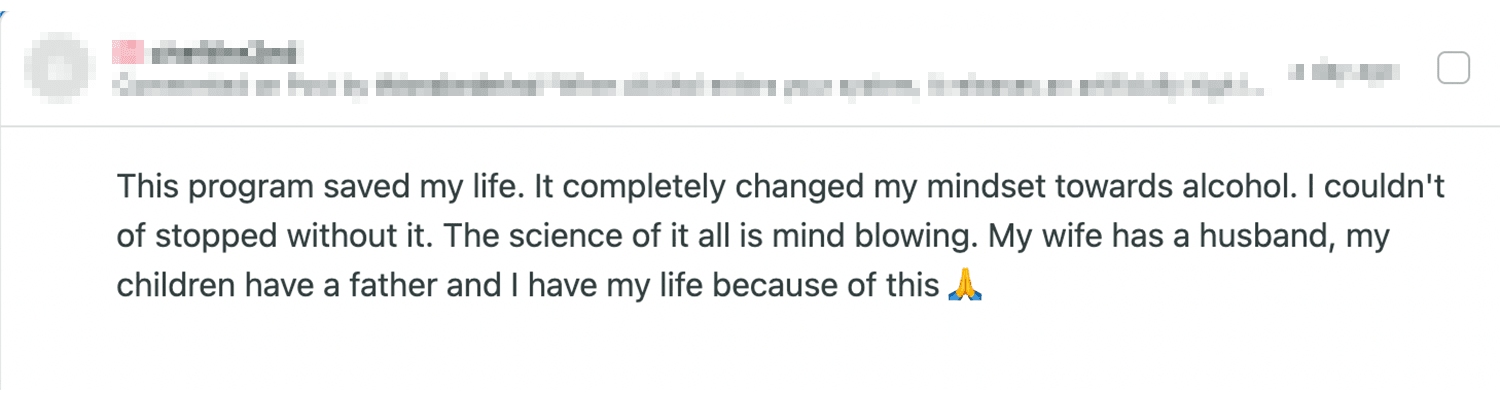Click the praying hands emoji
Image resolution: width=1500 pixels, height=400 pixels.
tap(964, 287)
